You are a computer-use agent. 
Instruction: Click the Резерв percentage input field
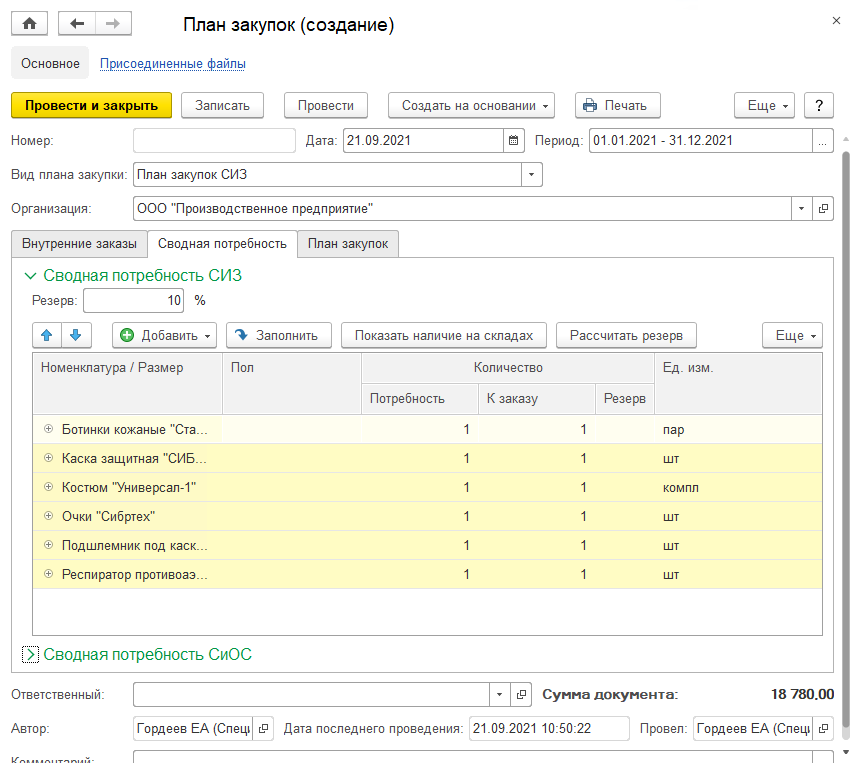[134, 300]
